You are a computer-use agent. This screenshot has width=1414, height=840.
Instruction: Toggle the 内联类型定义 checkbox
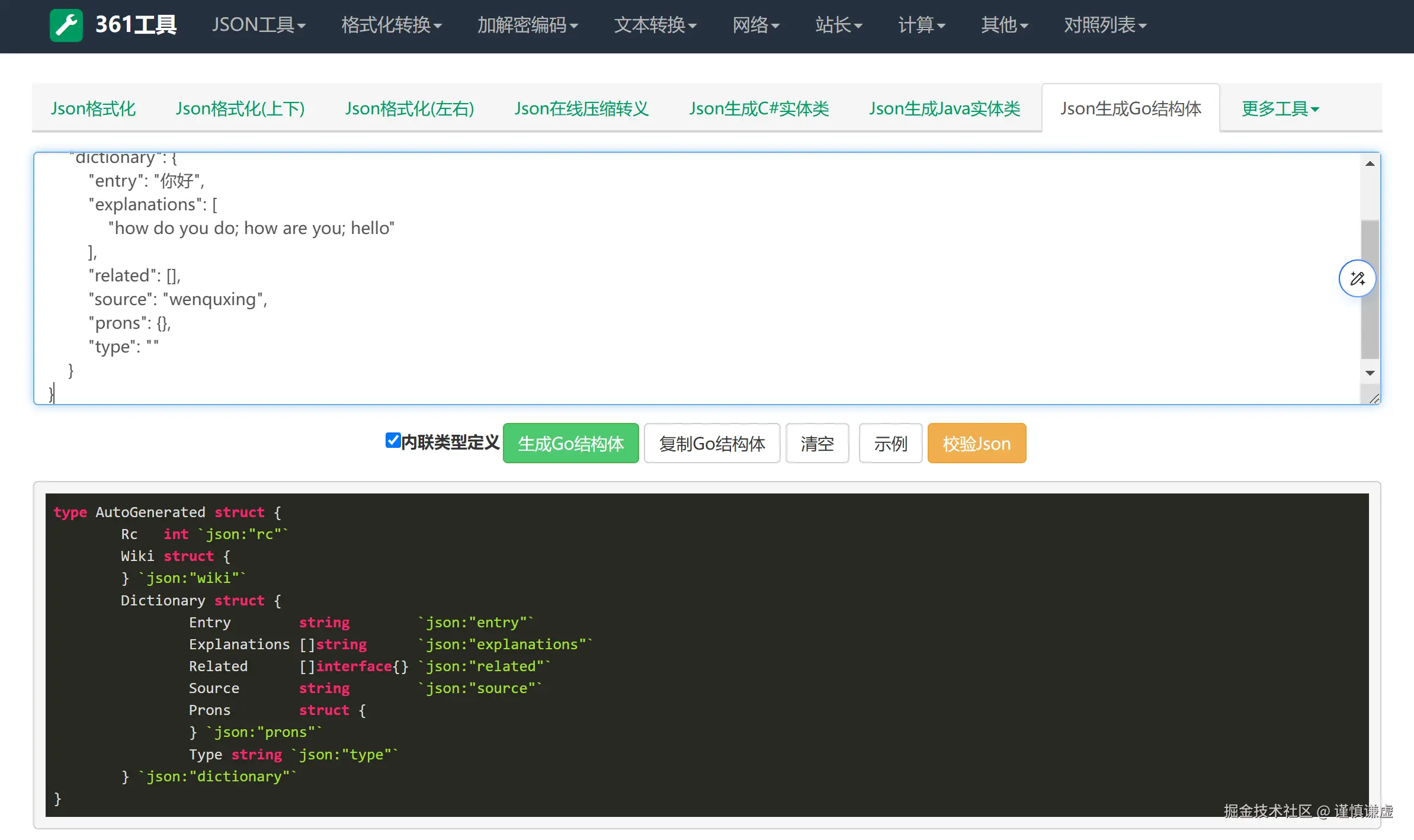(392, 440)
